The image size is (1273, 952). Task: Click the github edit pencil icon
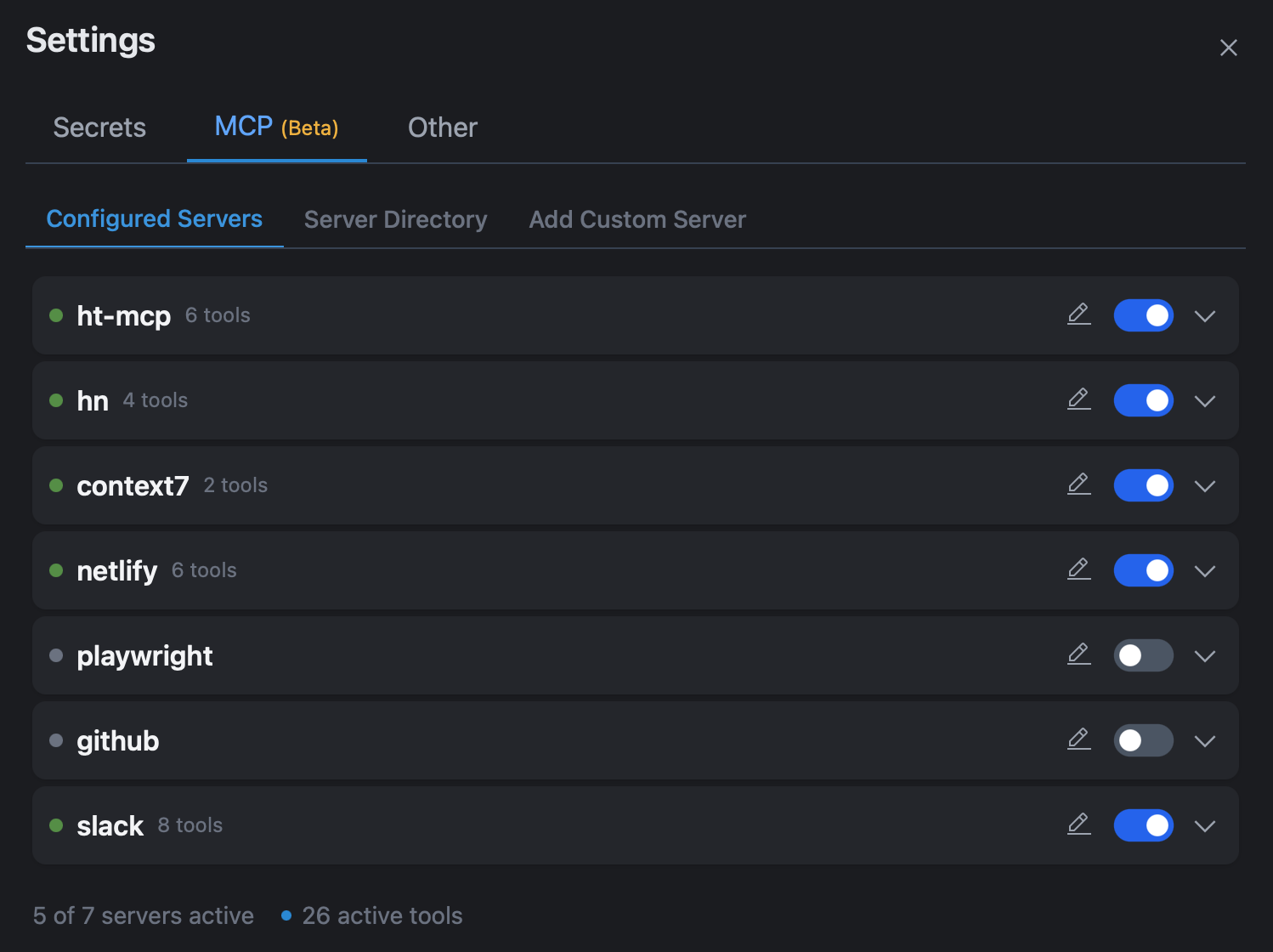tap(1079, 739)
